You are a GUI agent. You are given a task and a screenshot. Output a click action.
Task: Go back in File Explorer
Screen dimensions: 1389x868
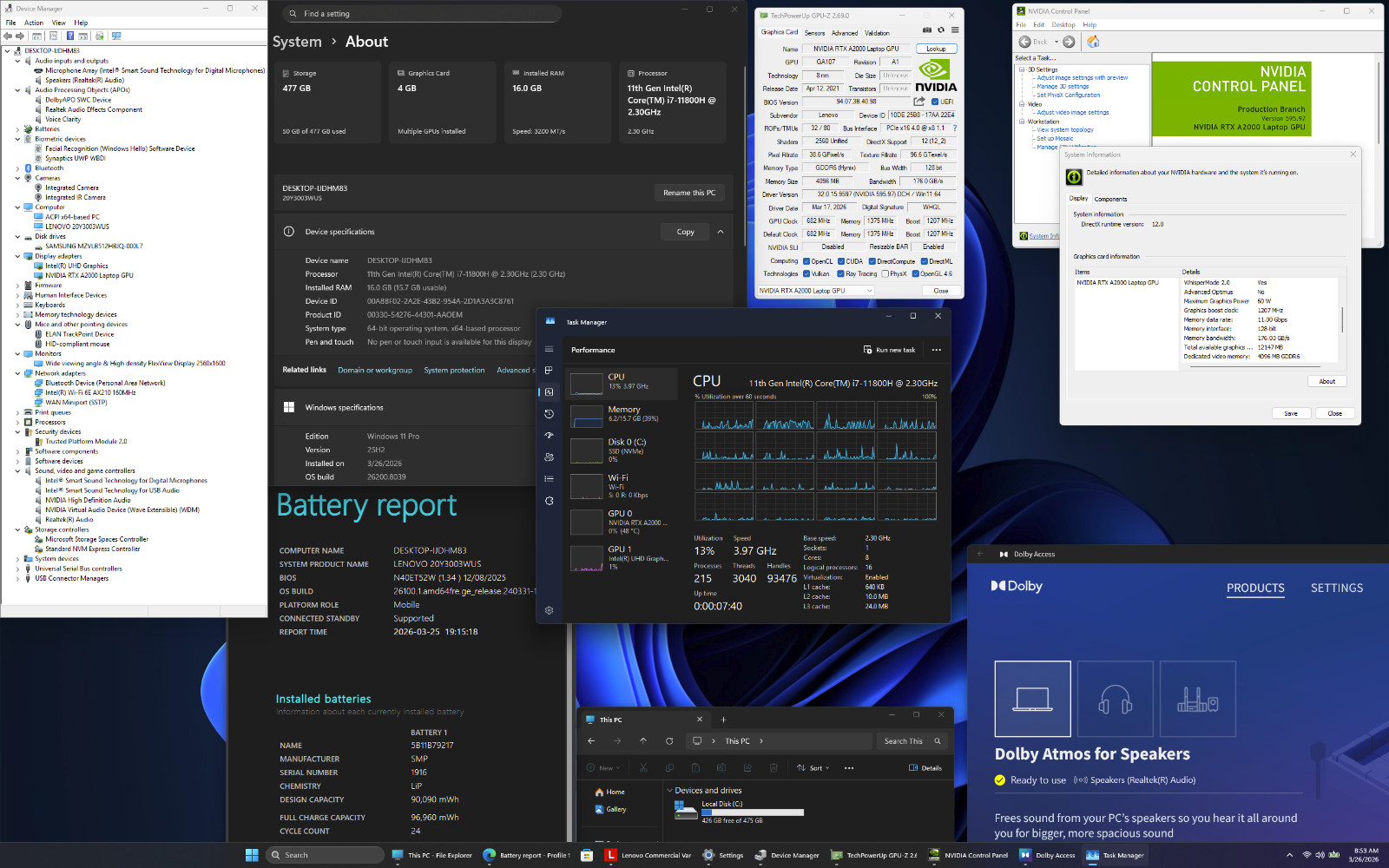click(591, 741)
